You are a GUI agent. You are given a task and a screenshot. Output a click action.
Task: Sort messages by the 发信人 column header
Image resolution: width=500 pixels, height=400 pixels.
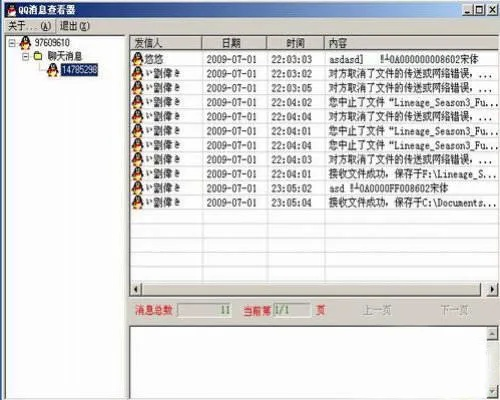(166, 43)
